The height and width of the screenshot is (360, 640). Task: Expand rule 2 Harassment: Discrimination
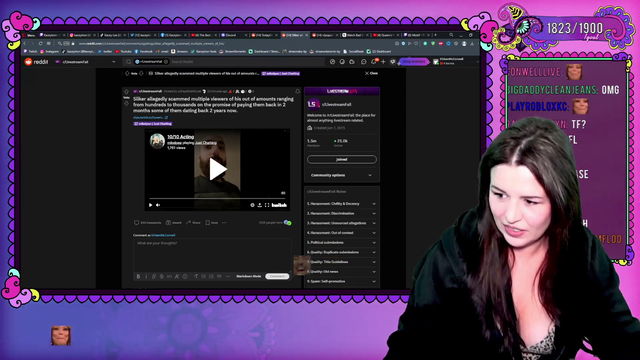tap(341, 213)
